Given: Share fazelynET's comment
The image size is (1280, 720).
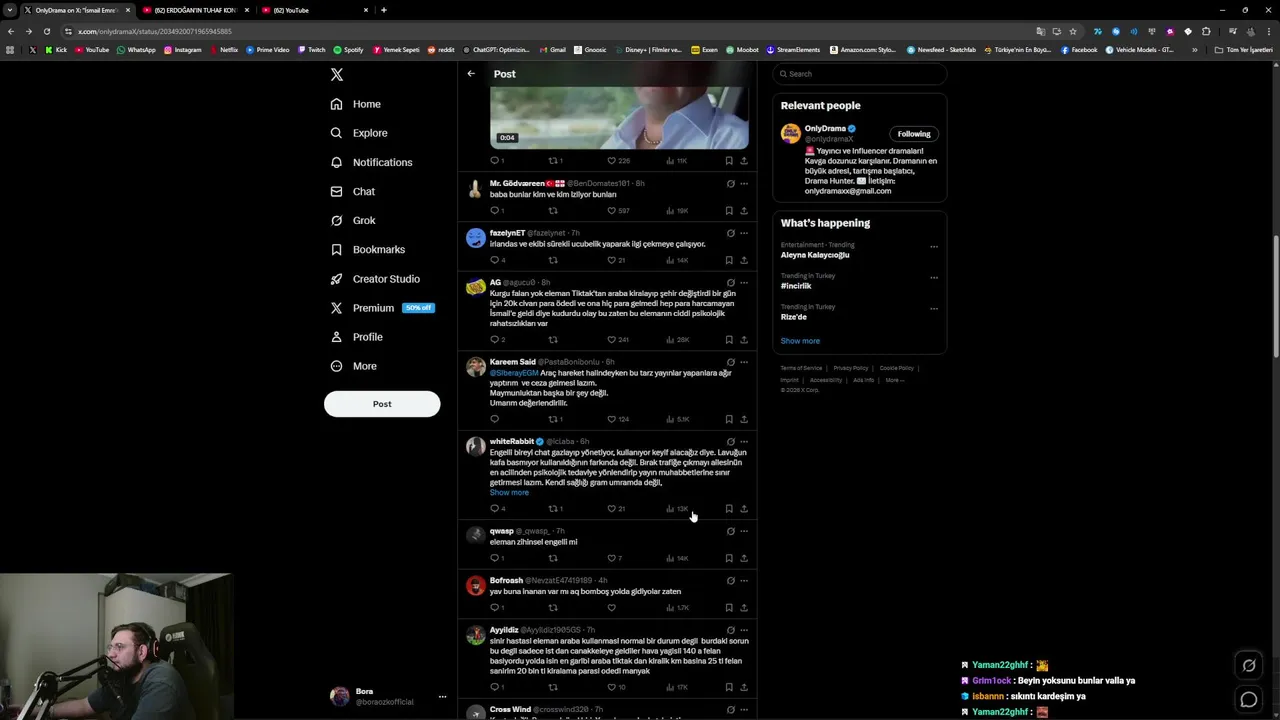Looking at the screenshot, I should [x=744, y=260].
